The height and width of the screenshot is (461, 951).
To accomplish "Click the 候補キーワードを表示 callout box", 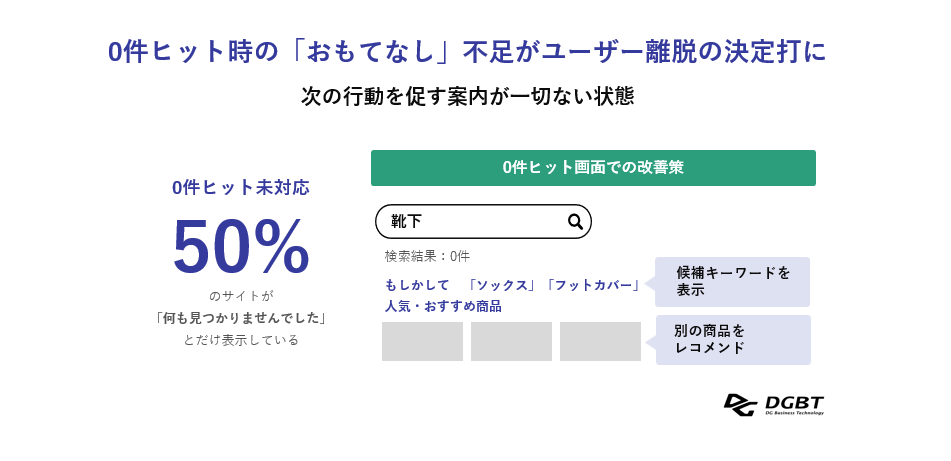I will (x=732, y=282).
